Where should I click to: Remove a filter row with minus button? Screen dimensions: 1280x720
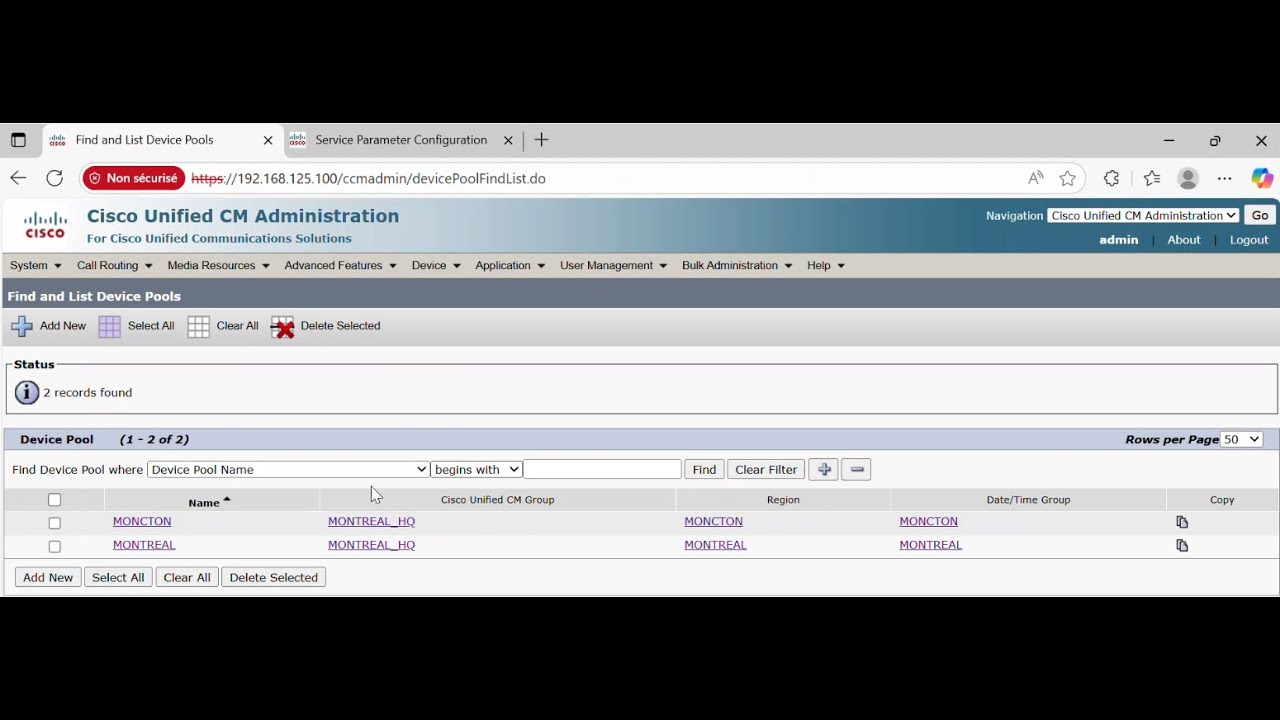pos(857,470)
